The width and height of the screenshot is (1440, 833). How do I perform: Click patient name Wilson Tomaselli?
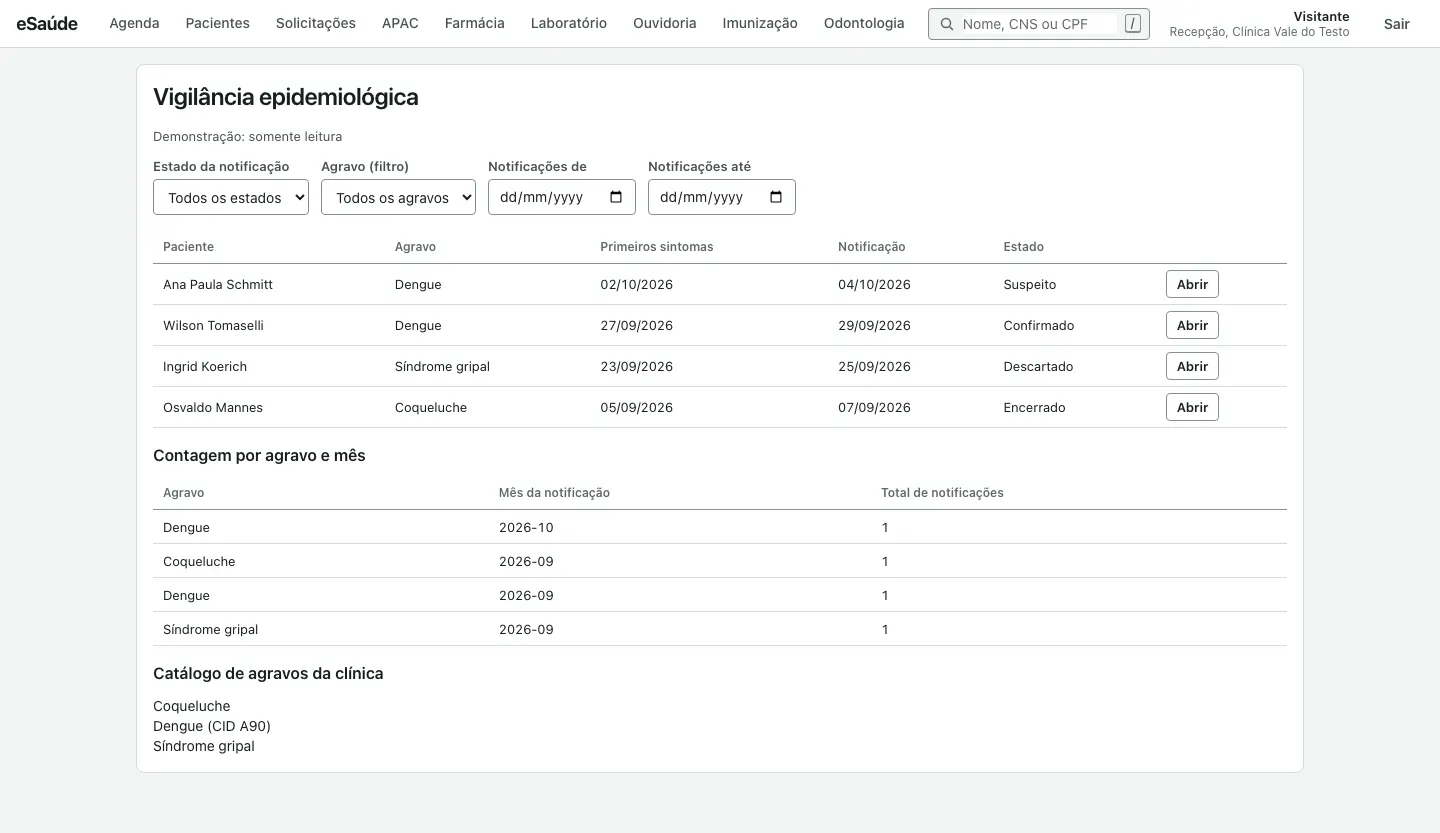coord(213,325)
